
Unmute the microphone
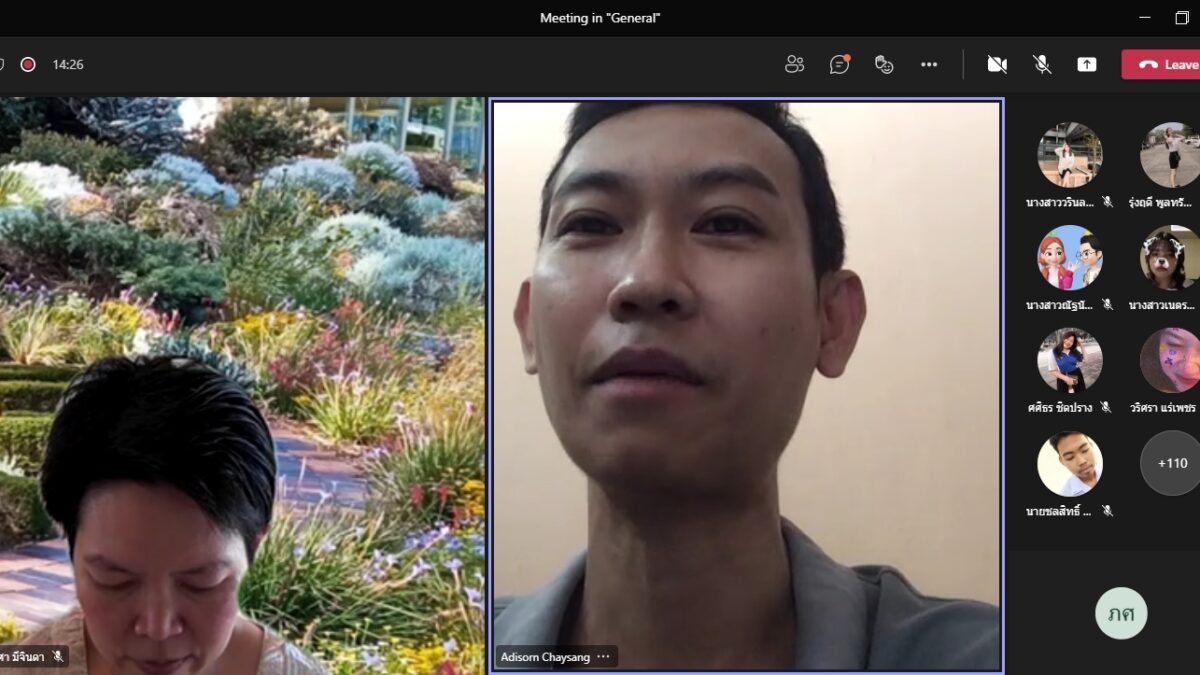(1042, 64)
